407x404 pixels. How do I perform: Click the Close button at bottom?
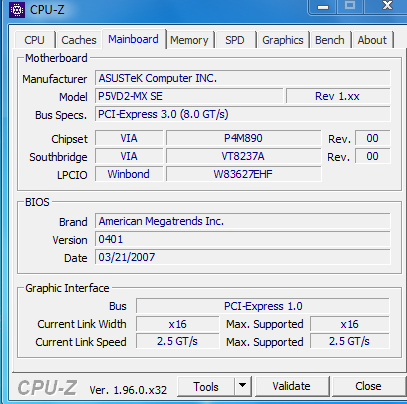point(368,386)
